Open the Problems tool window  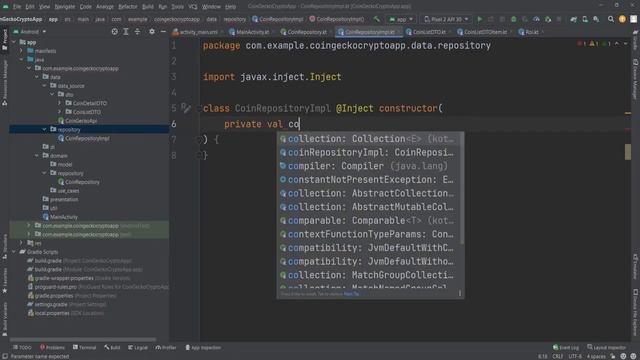(x=52, y=347)
